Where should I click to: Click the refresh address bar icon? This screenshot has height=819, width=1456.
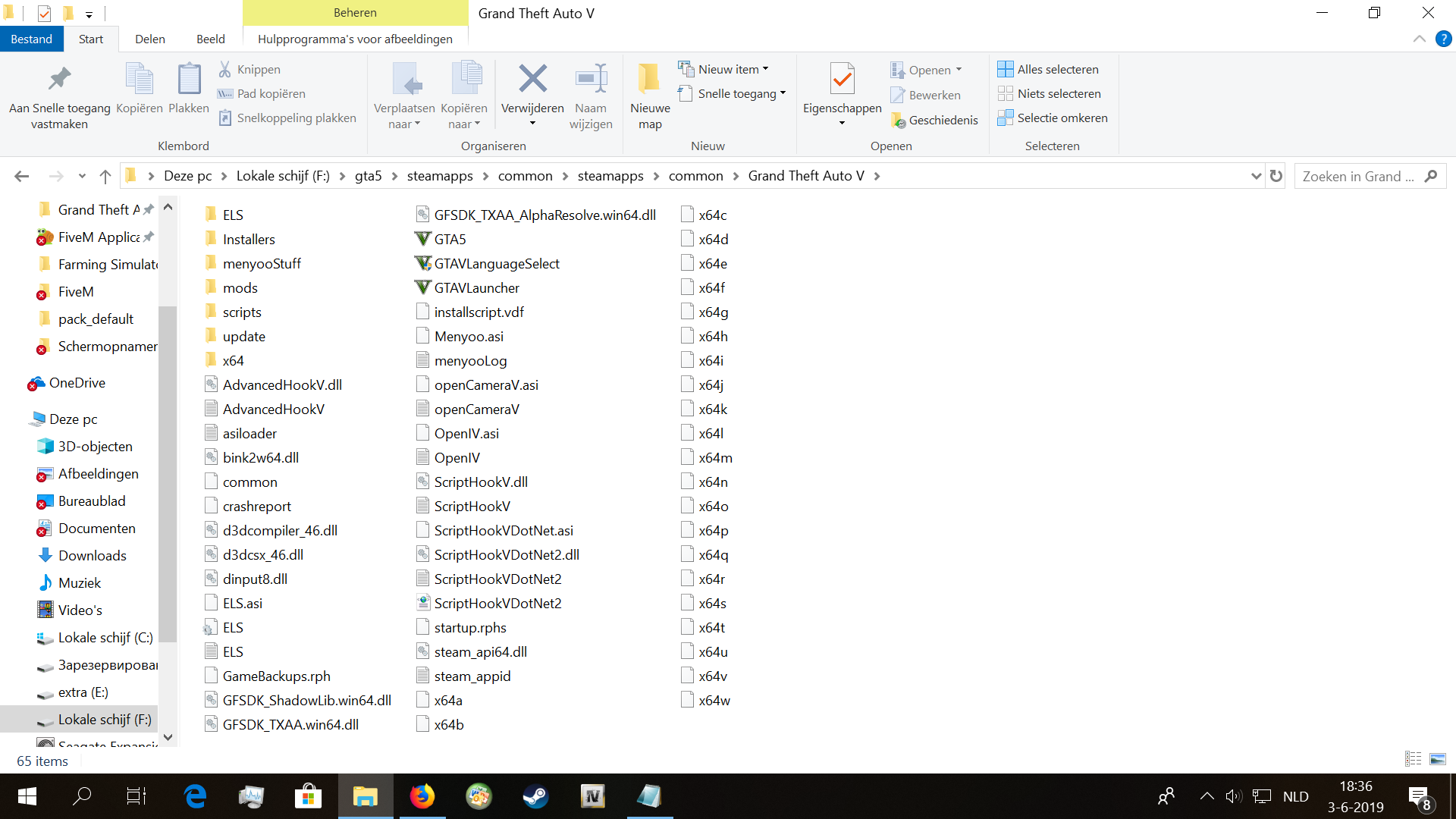click(x=1276, y=176)
